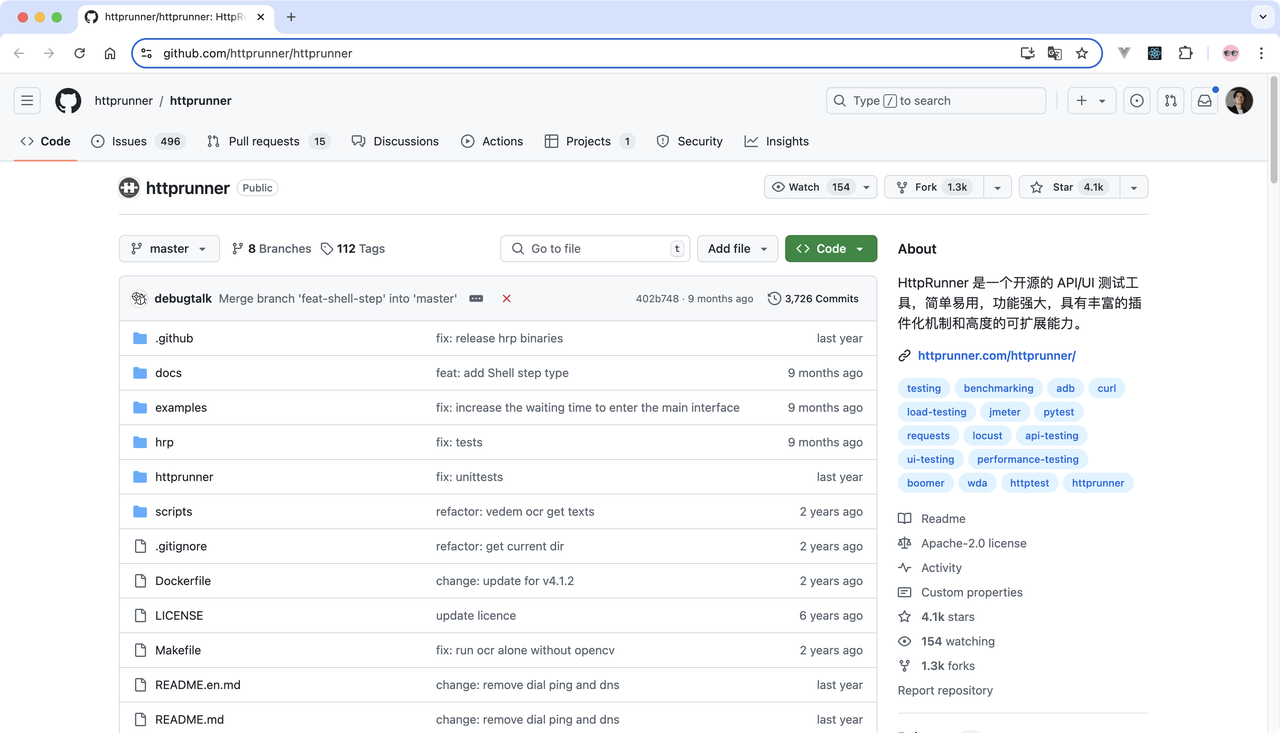
Task: Open the Actions tab
Action: point(492,141)
